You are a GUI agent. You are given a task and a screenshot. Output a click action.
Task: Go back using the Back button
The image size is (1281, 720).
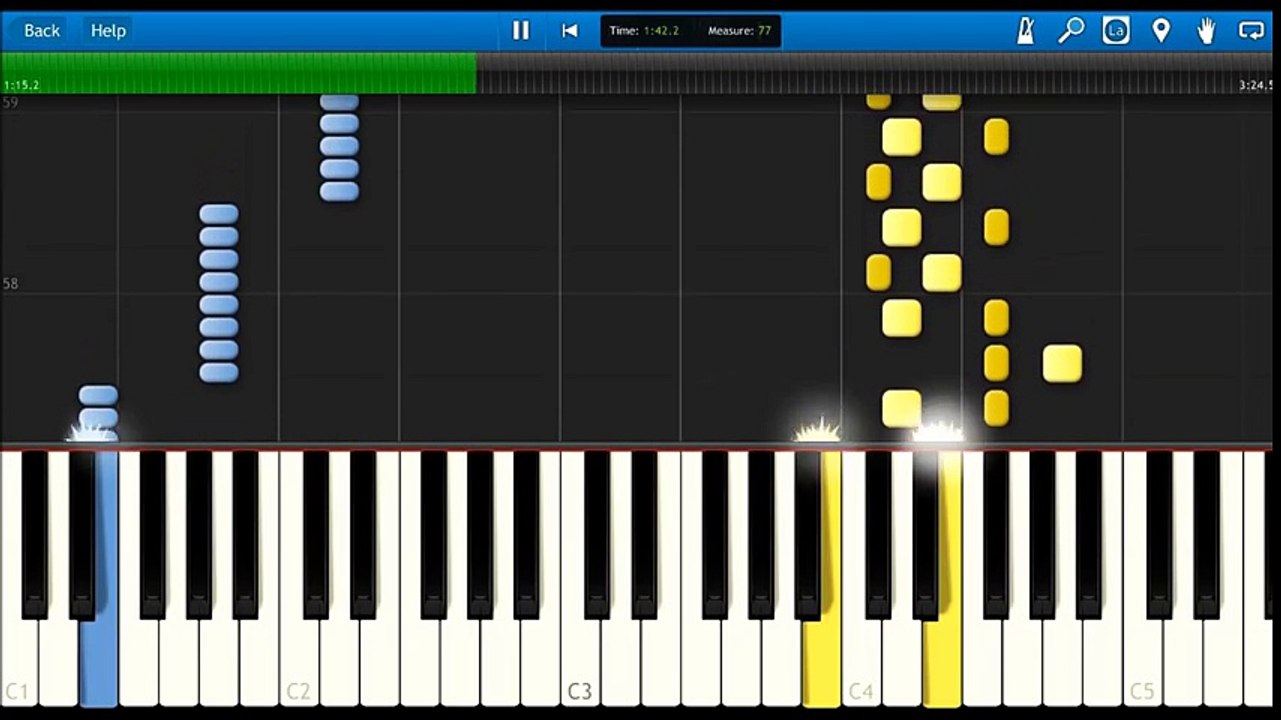[42, 31]
